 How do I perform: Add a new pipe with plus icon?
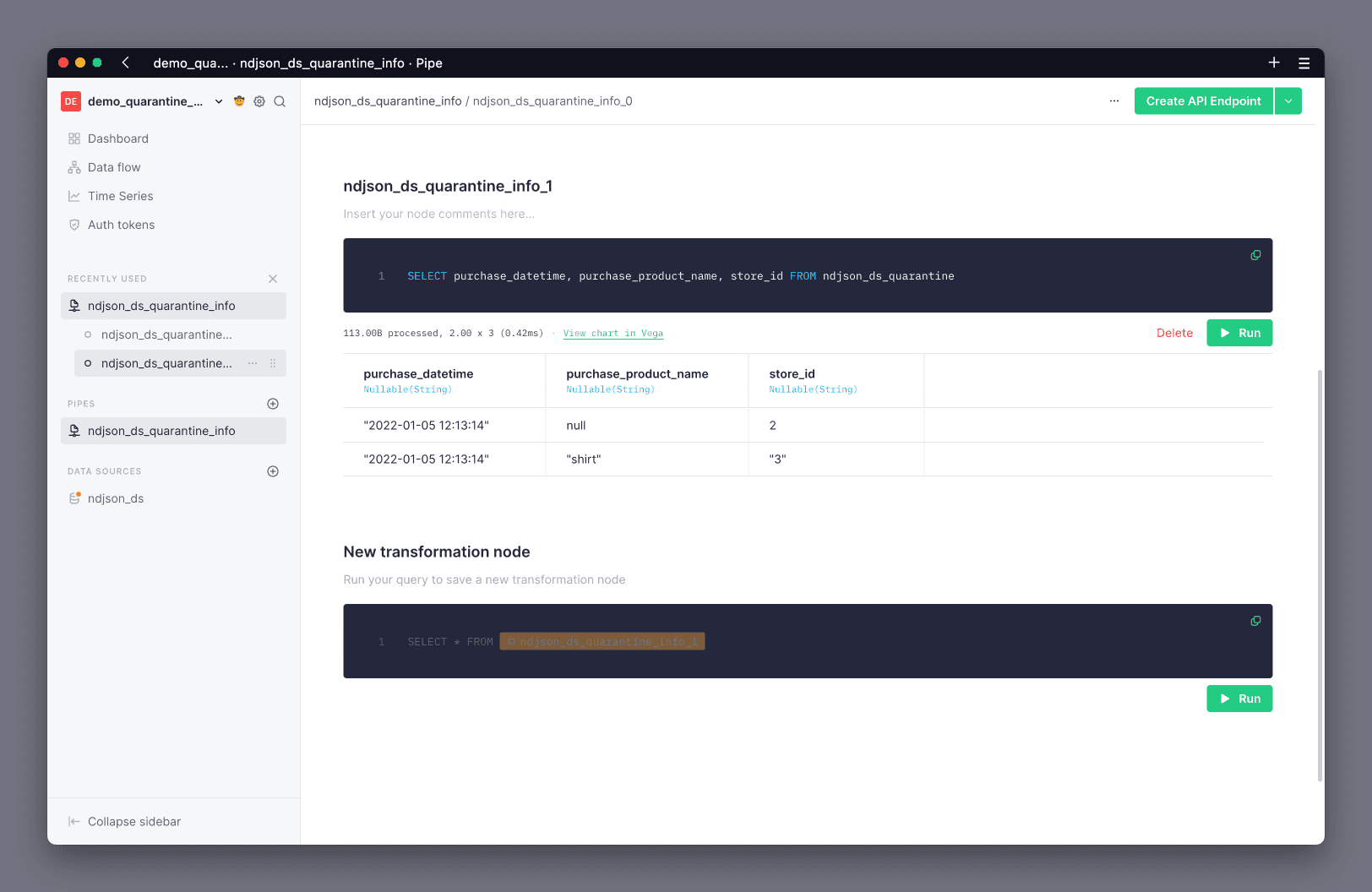(x=273, y=404)
